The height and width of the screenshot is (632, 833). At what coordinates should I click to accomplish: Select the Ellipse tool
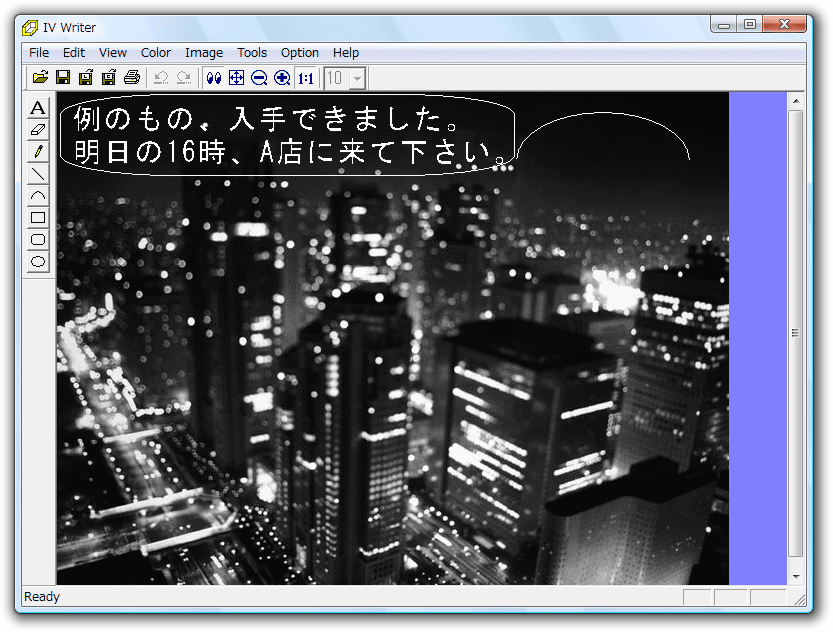38,261
